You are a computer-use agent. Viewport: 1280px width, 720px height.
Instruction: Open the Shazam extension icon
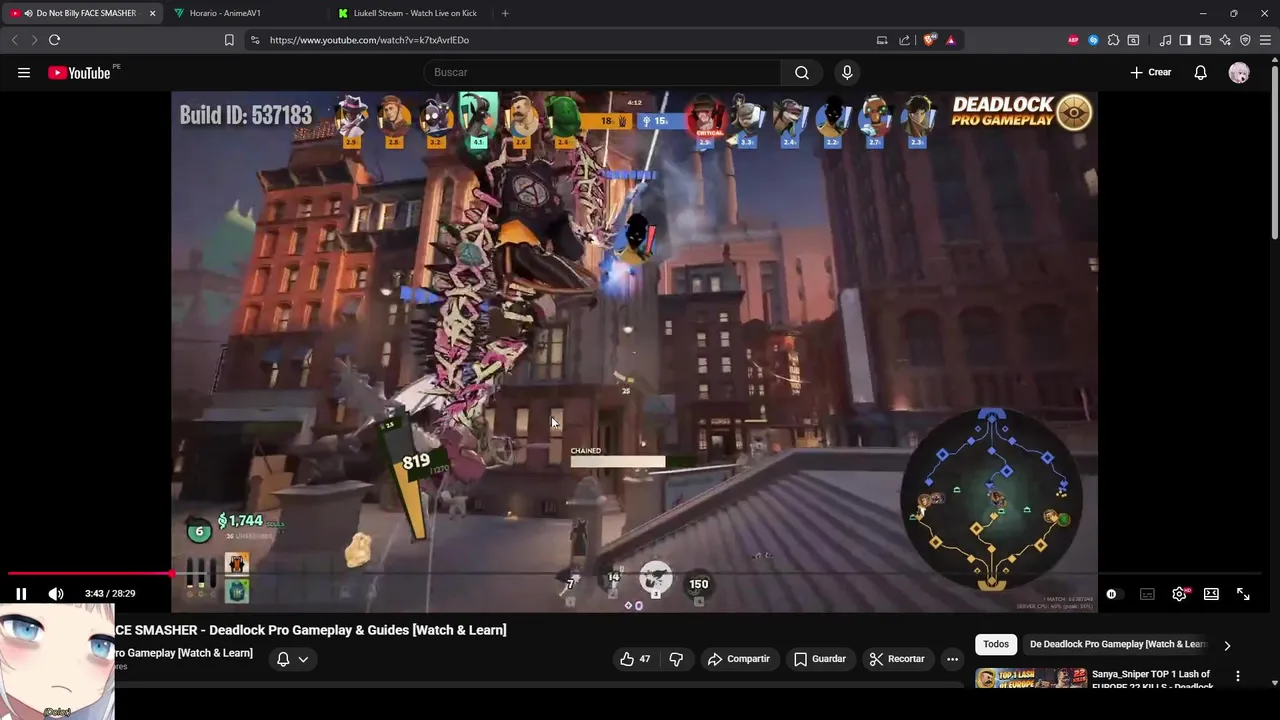[x=1093, y=40]
